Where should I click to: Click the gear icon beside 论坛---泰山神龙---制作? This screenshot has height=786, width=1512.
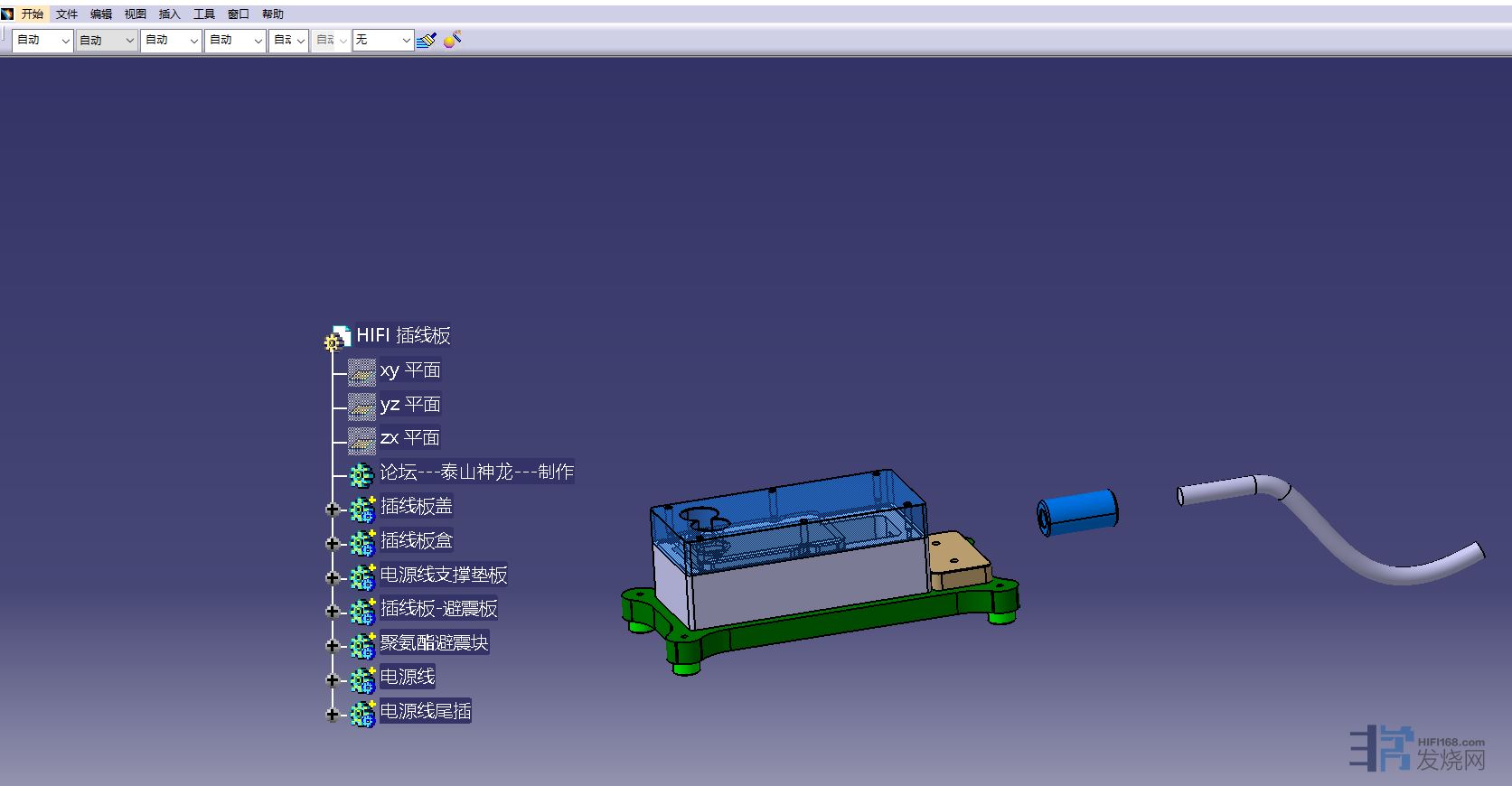tap(362, 473)
